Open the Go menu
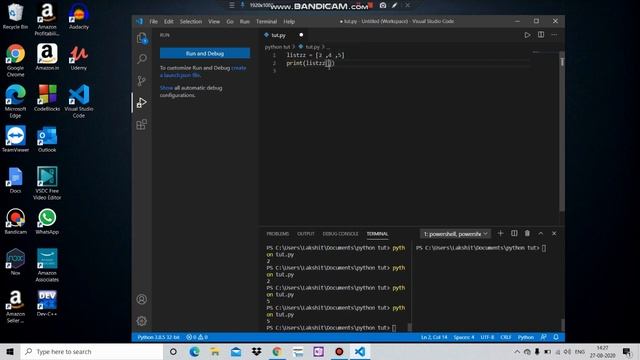 coord(230,22)
